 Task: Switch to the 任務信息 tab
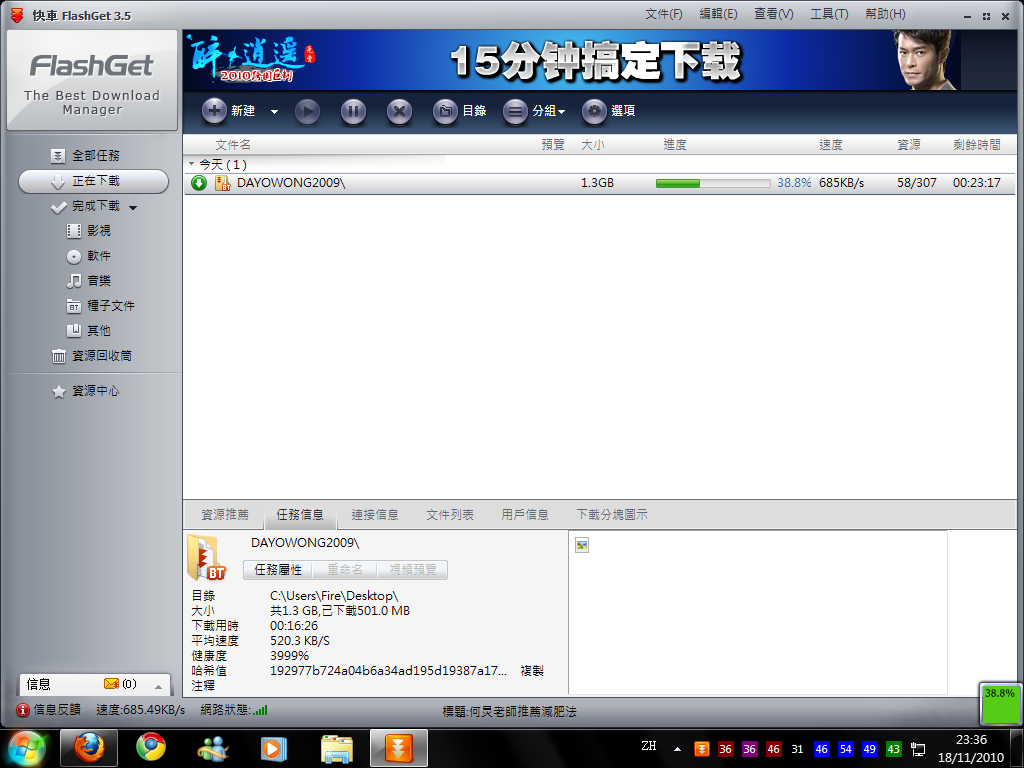[x=300, y=515]
